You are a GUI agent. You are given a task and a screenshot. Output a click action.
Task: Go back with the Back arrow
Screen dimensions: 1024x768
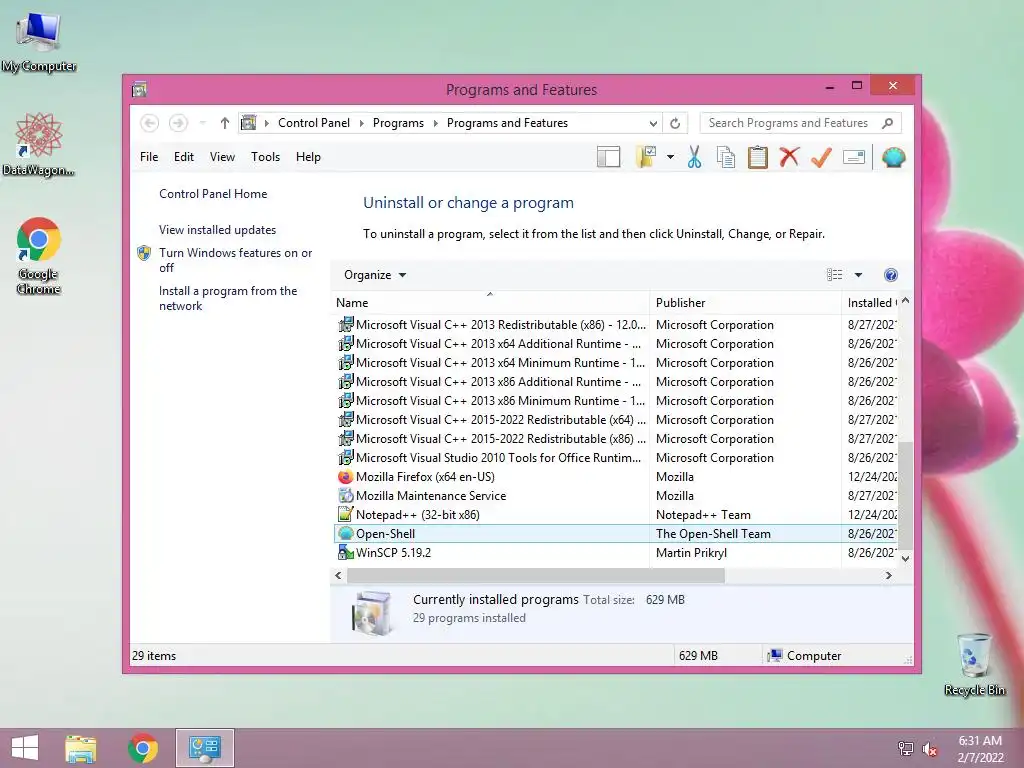point(150,123)
